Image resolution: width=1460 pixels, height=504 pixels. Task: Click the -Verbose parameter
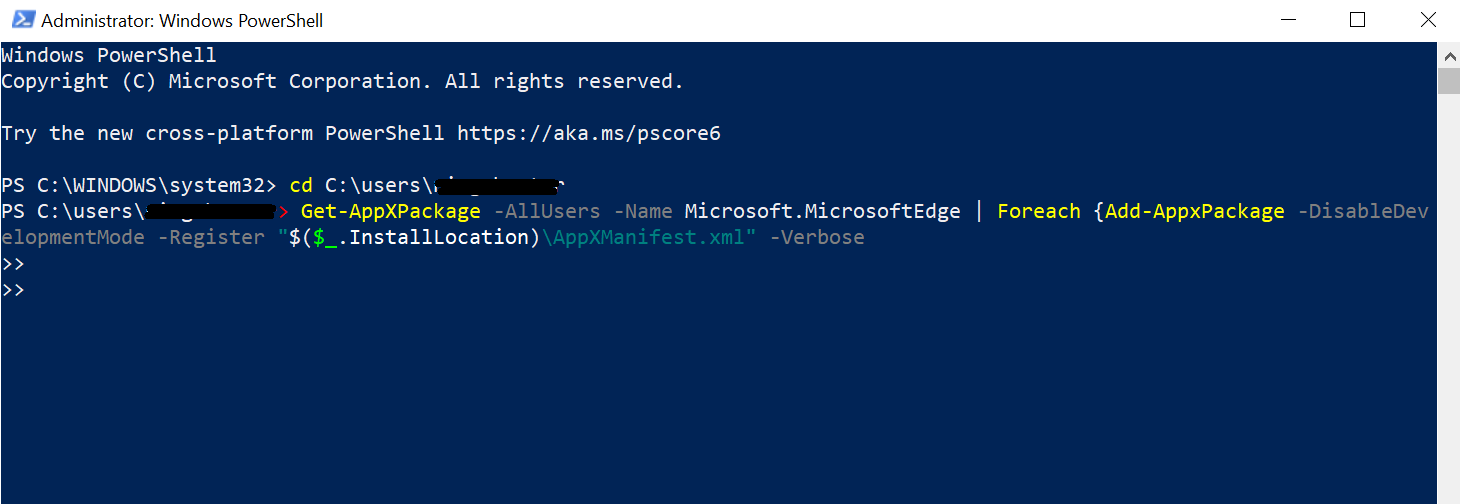[817, 237]
